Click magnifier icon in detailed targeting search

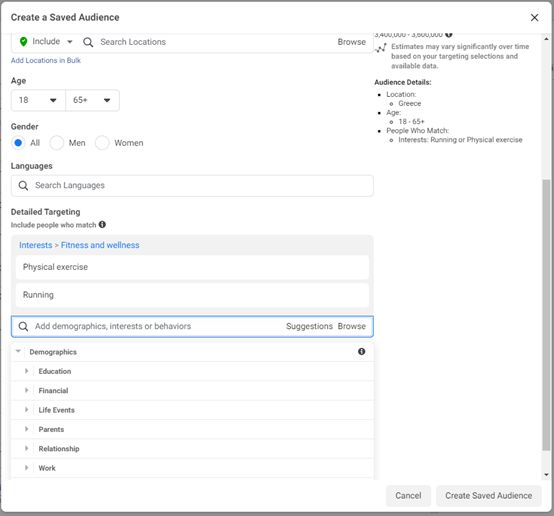click(23, 327)
